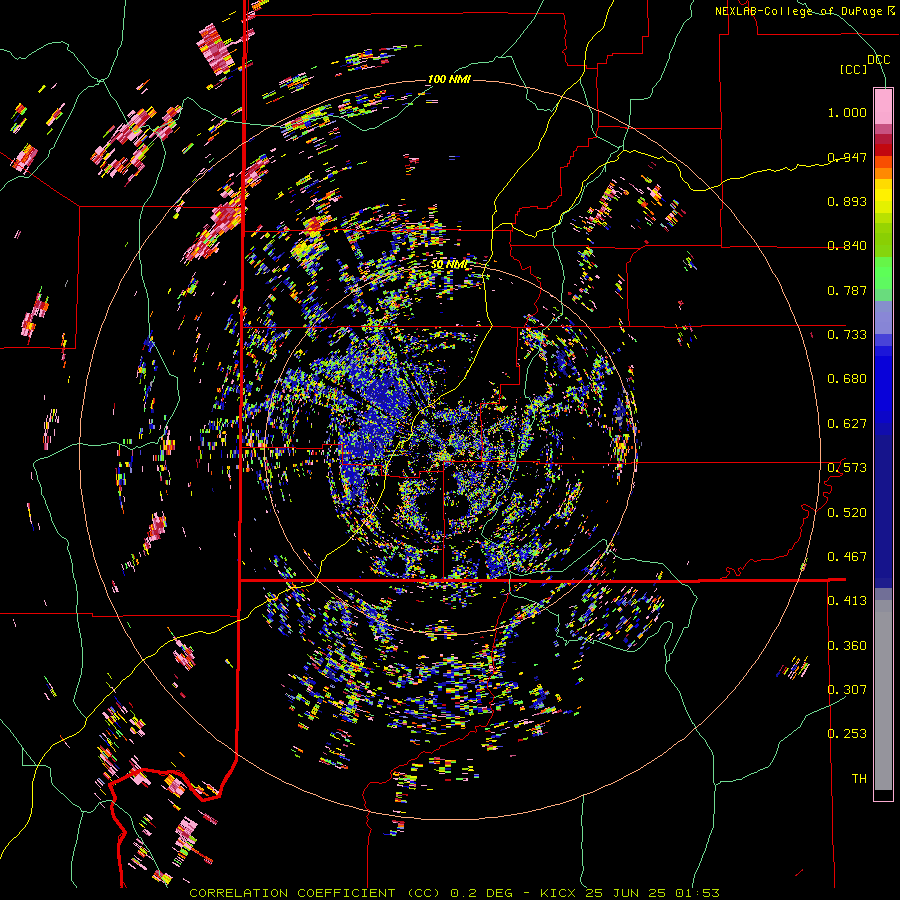This screenshot has height=900, width=900.
Task: Click the NEXLAB-College of DuPage credit text
Action: click(x=805, y=11)
